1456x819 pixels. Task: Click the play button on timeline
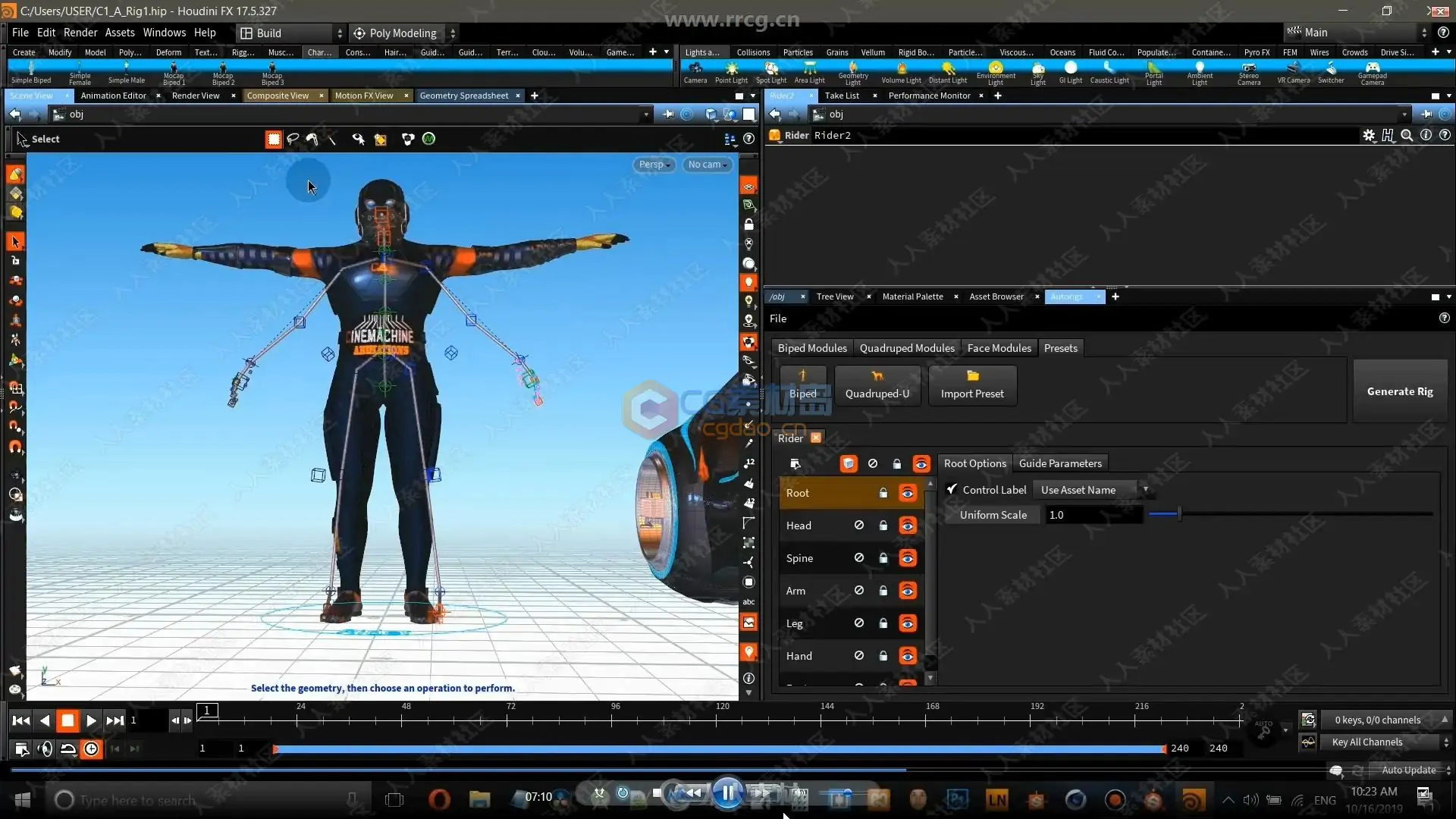click(x=90, y=719)
